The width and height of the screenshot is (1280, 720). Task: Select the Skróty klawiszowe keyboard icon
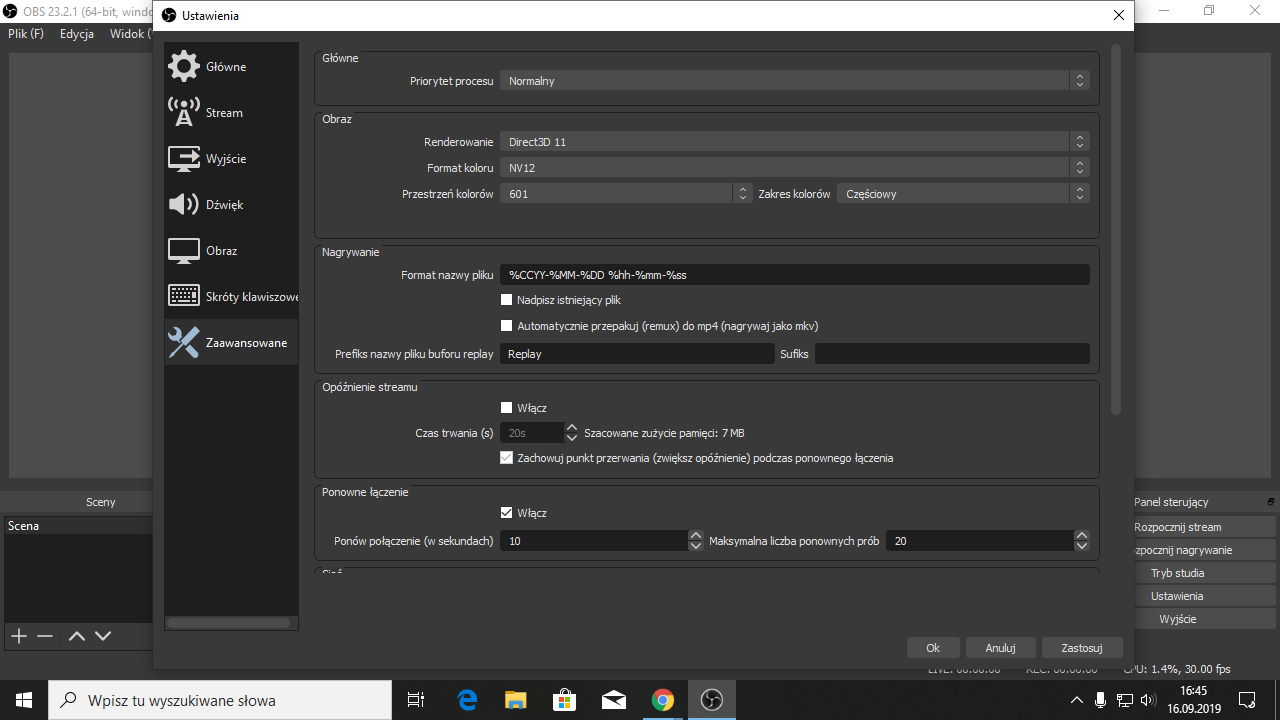click(x=184, y=296)
